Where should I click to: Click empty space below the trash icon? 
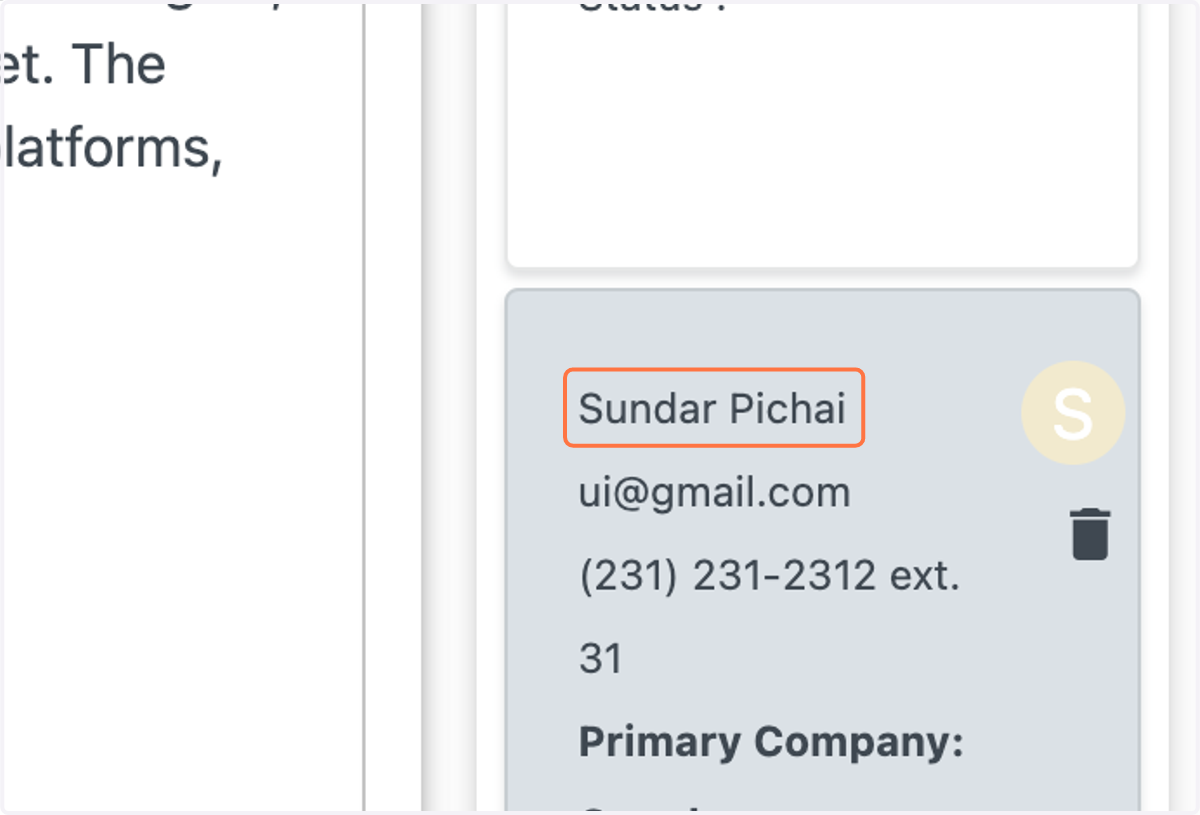(1090, 650)
